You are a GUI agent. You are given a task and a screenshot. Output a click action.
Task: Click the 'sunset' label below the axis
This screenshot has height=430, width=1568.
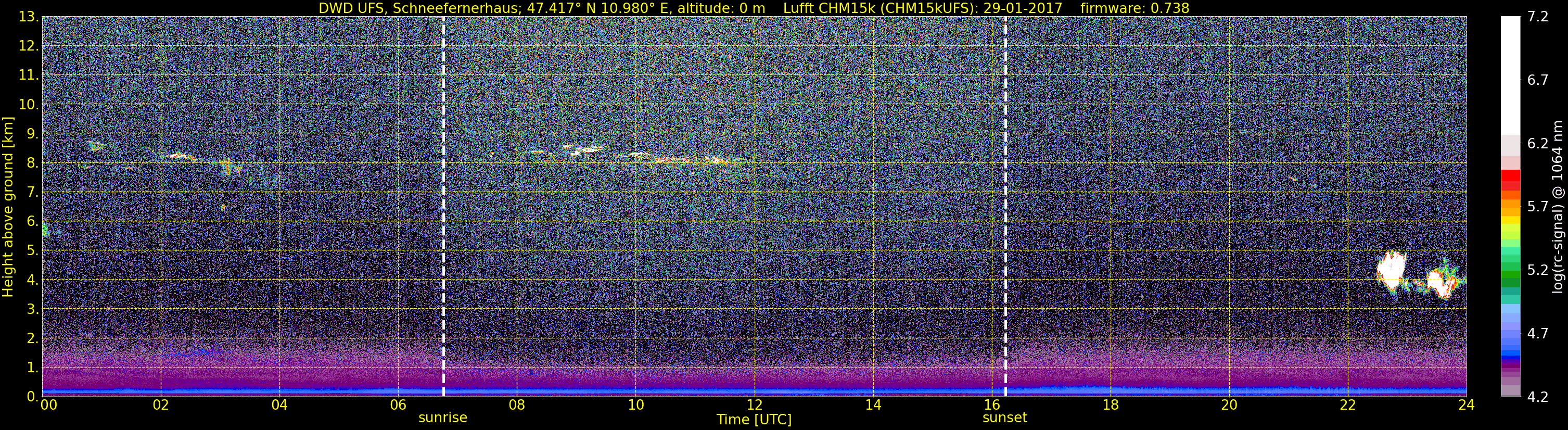[1005, 418]
